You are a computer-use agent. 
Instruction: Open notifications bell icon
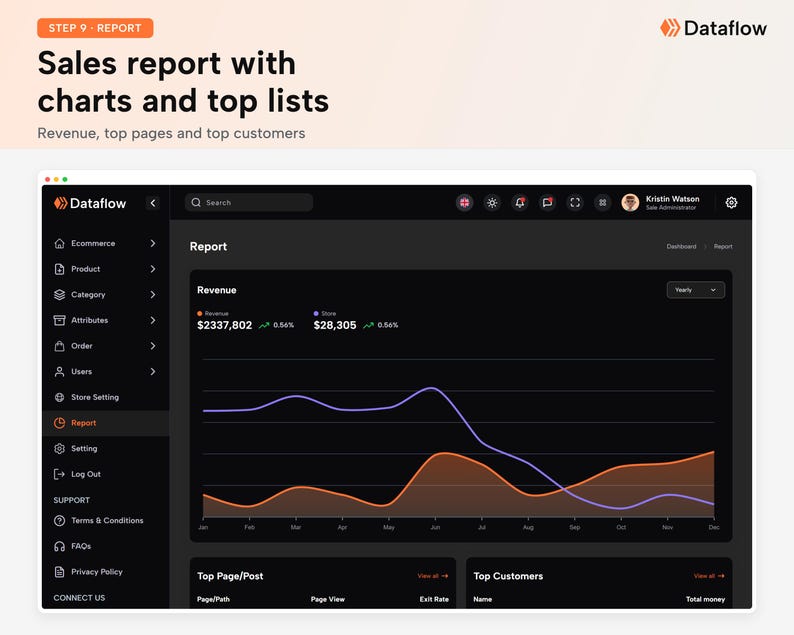point(520,203)
